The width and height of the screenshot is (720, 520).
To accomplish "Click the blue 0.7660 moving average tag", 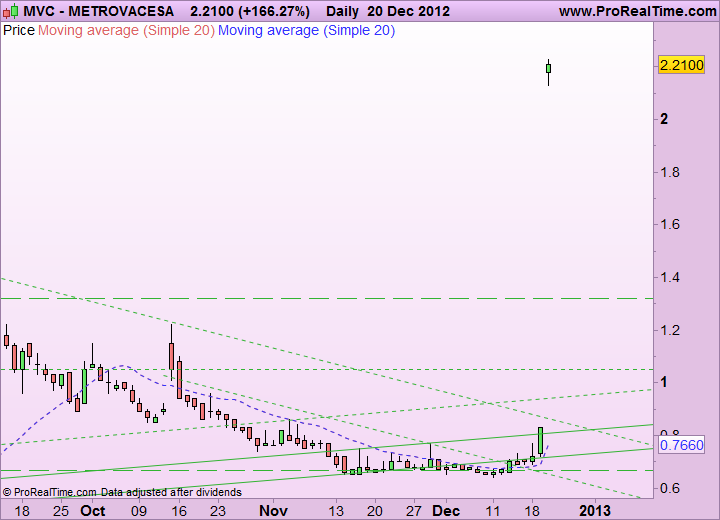I will [681, 445].
